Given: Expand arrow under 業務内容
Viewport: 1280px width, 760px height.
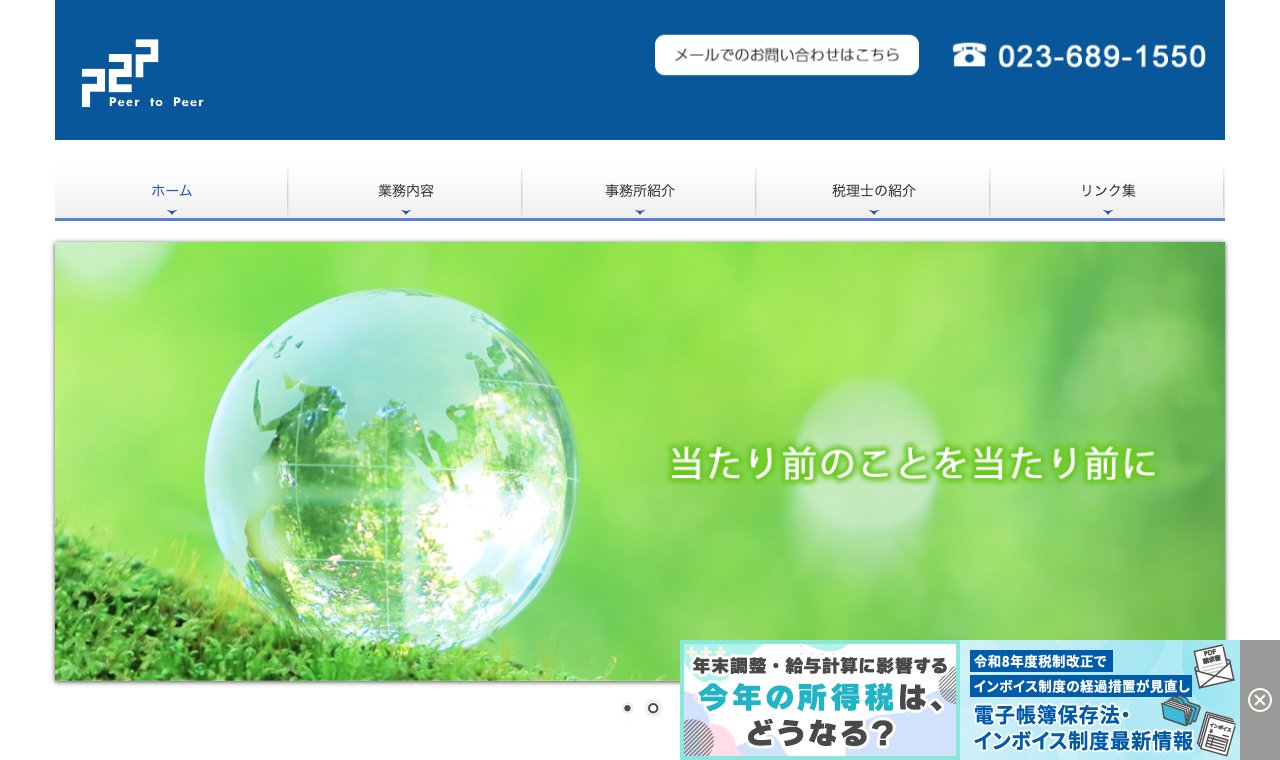Looking at the screenshot, I should (406, 212).
